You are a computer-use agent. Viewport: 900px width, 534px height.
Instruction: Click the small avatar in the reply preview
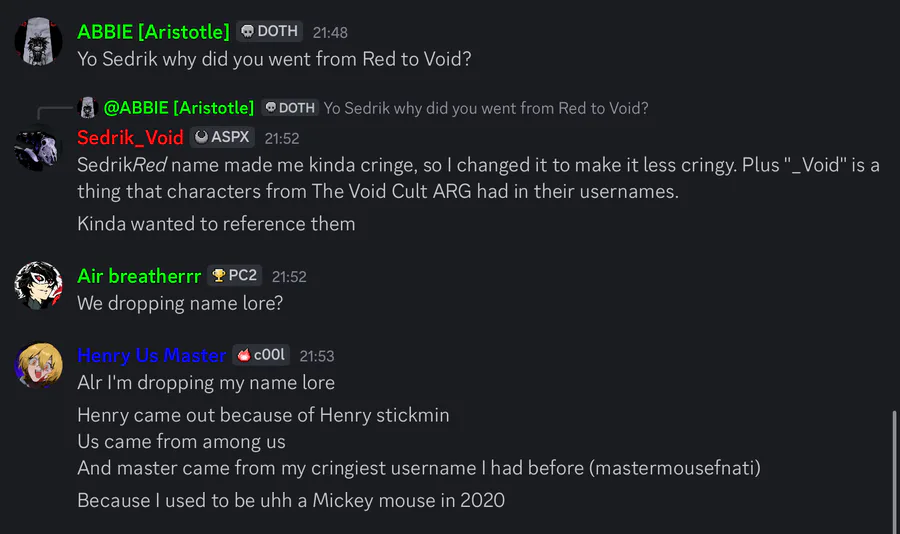pos(88,108)
